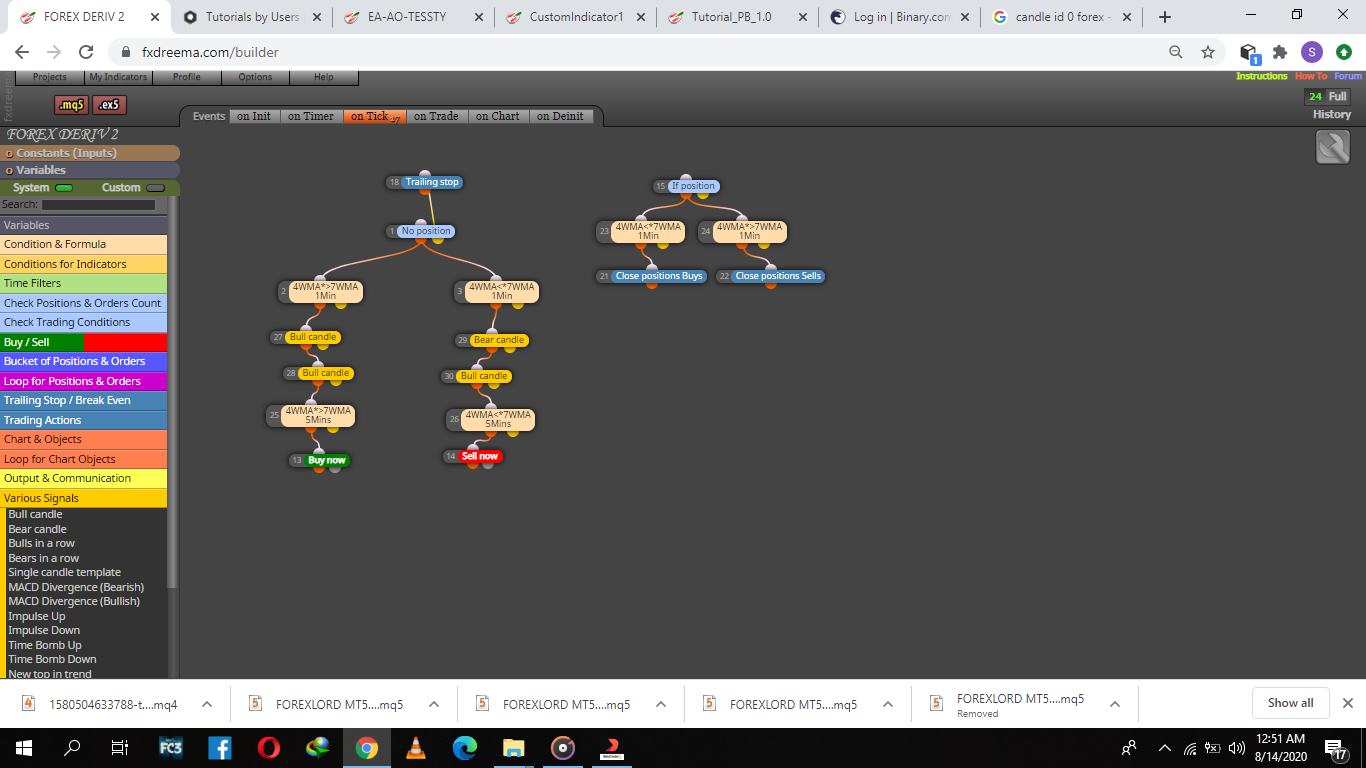Open a new browser tab

(x=1164, y=17)
